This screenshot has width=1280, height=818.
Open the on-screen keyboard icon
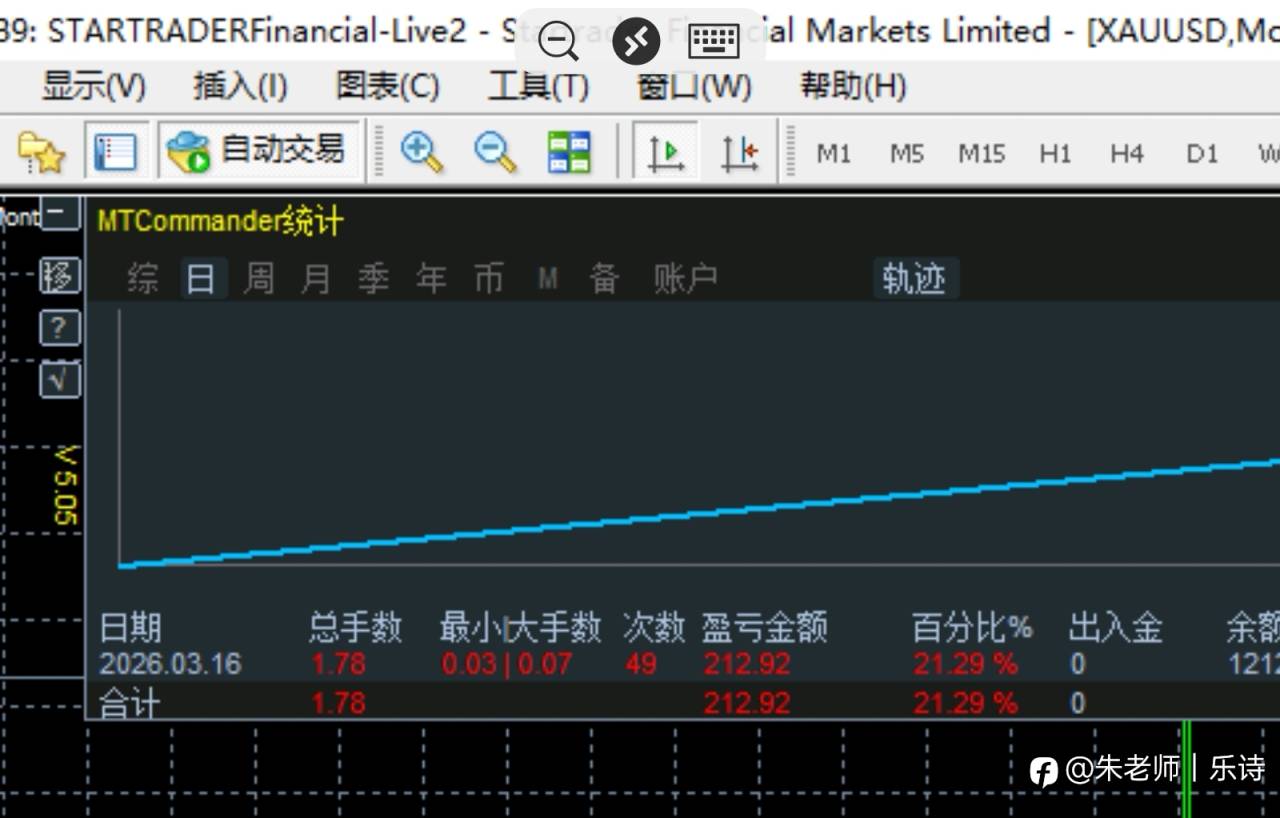pos(714,41)
